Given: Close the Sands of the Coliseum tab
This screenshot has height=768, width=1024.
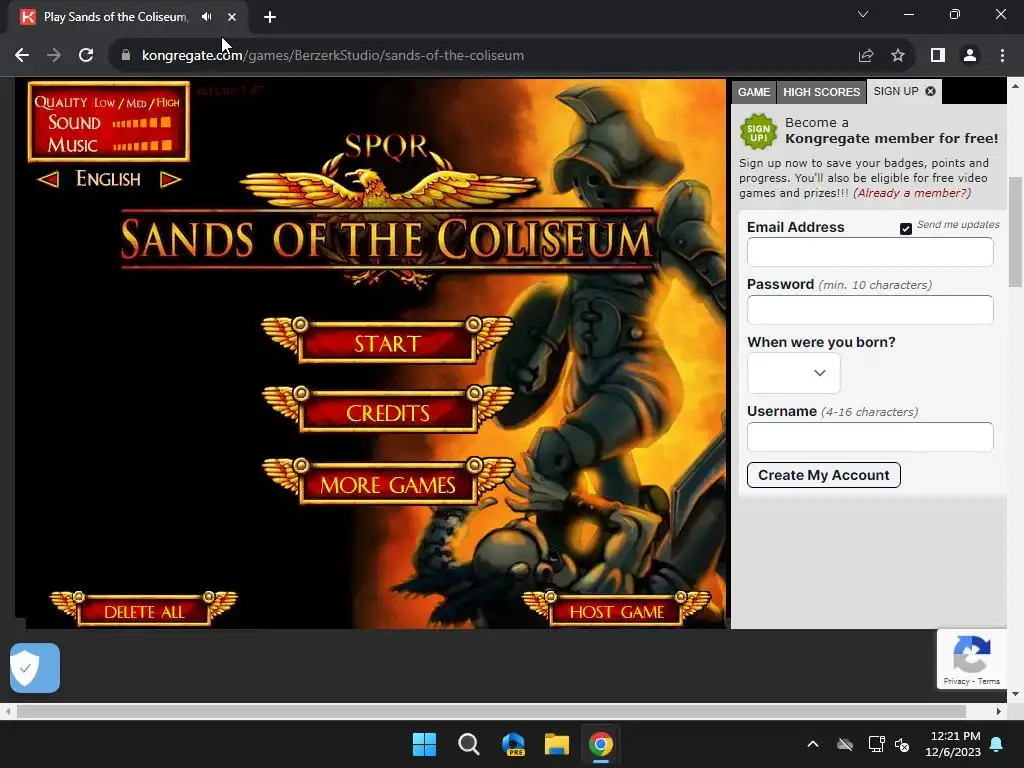Looking at the screenshot, I should 232,17.
